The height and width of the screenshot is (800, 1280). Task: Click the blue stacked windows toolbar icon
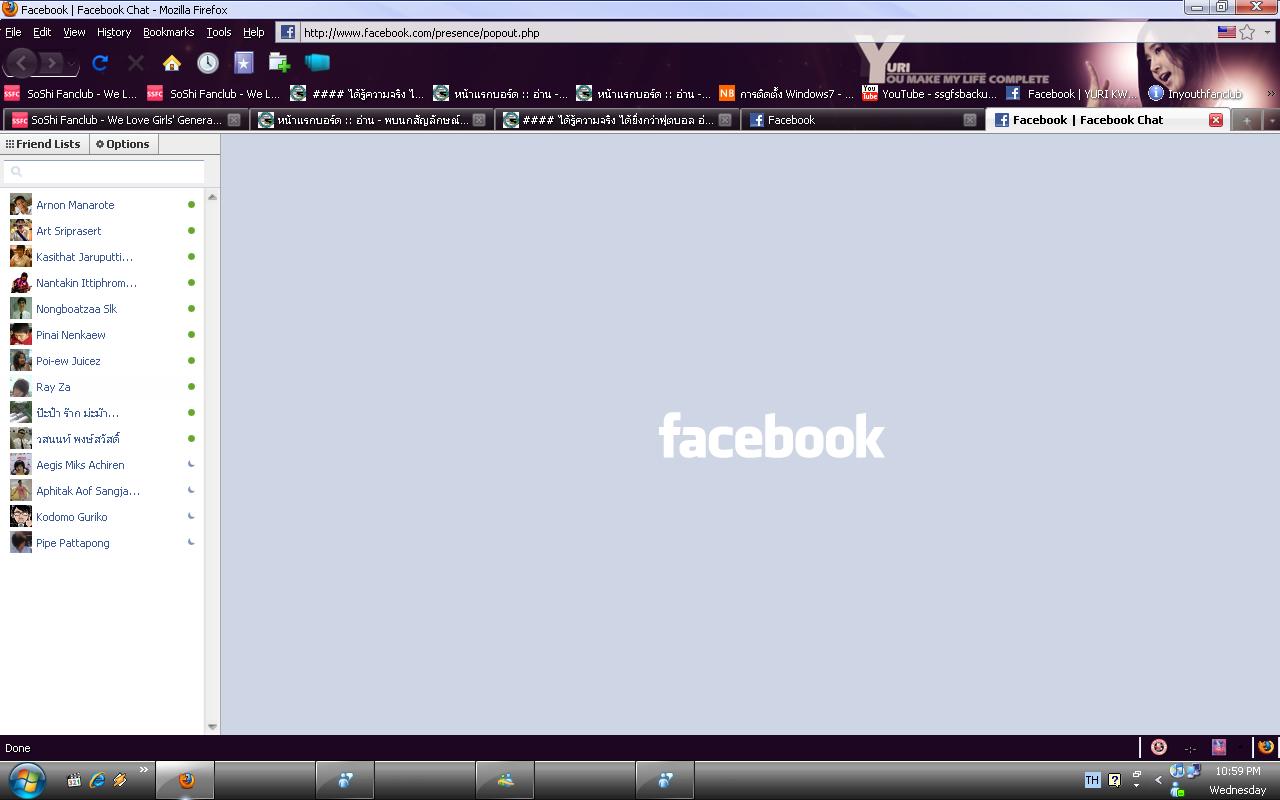(x=317, y=63)
